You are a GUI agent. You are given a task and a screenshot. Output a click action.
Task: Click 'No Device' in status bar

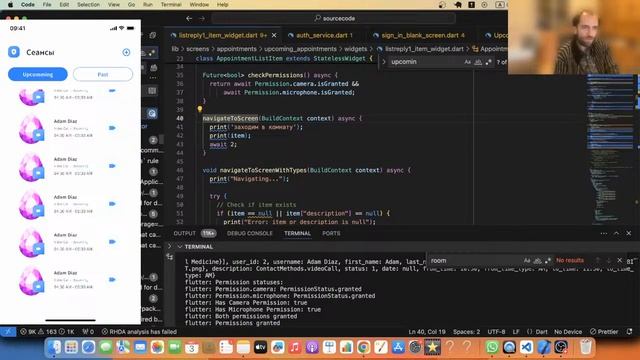coord(568,332)
